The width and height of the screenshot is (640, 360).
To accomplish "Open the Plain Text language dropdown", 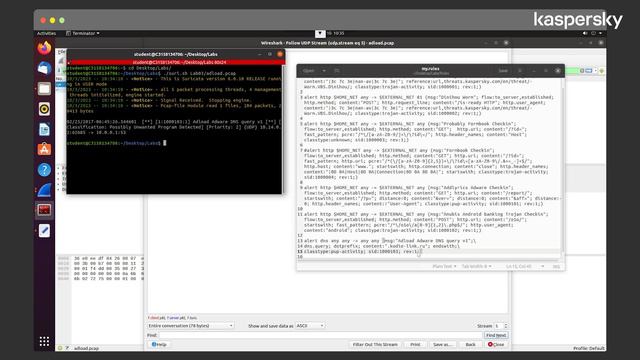I will click(444, 267).
